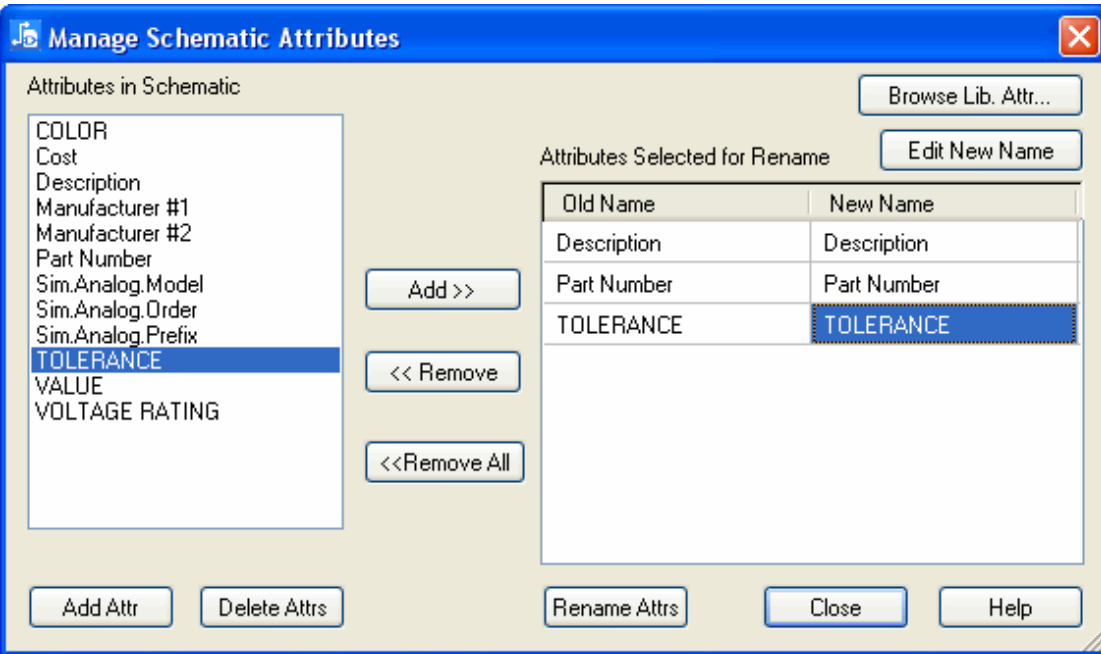1101x654 pixels.
Task: Select COLOR in the attributes list
Action: click(72, 131)
